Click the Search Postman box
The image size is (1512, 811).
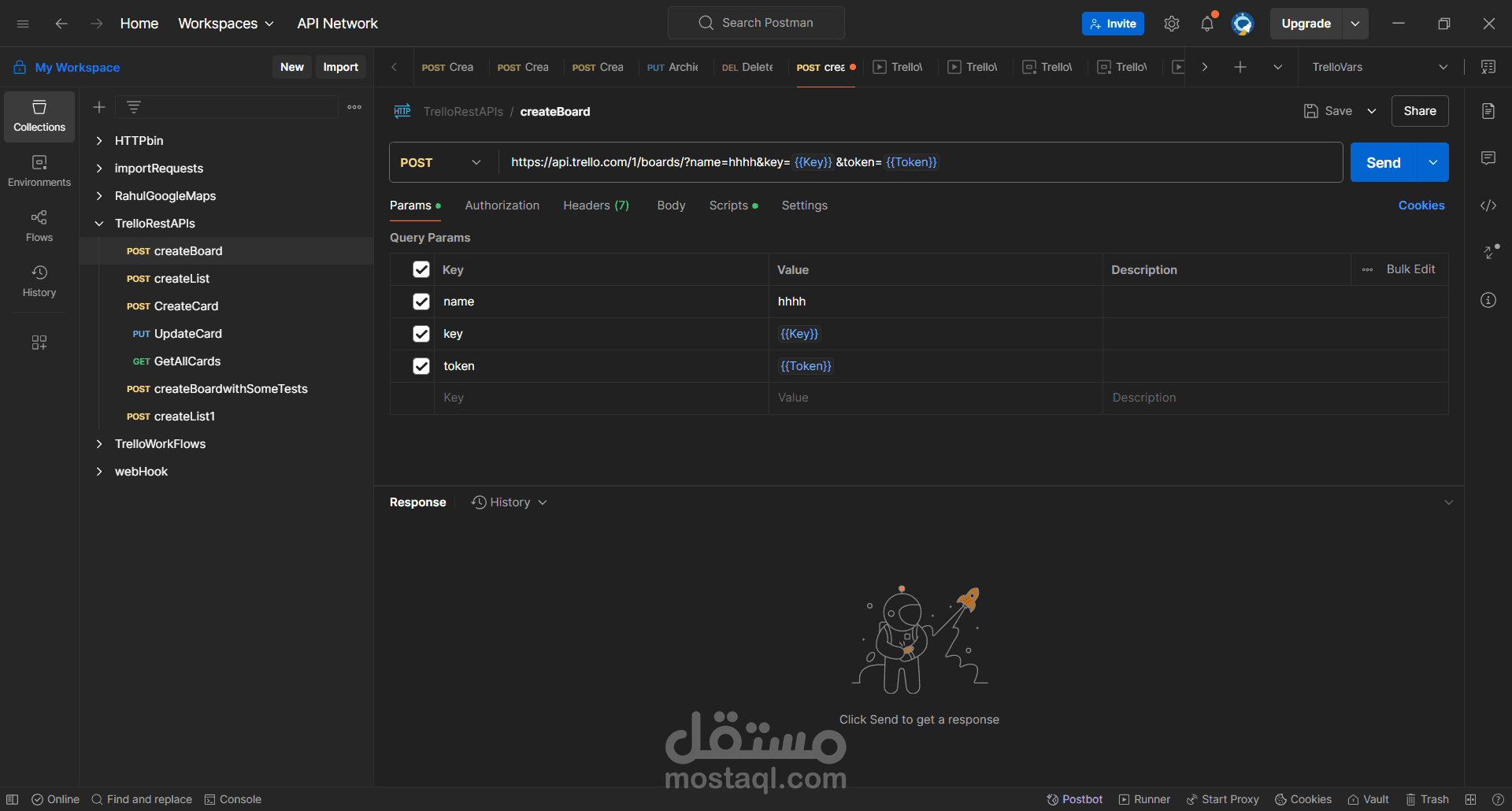pyautogui.click(x=756, y=23)
